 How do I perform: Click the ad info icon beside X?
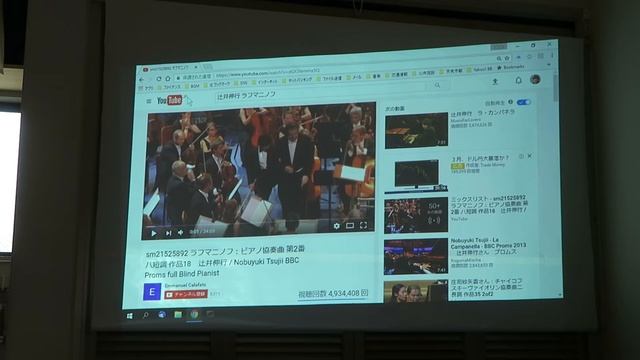(x=521, y=156)
